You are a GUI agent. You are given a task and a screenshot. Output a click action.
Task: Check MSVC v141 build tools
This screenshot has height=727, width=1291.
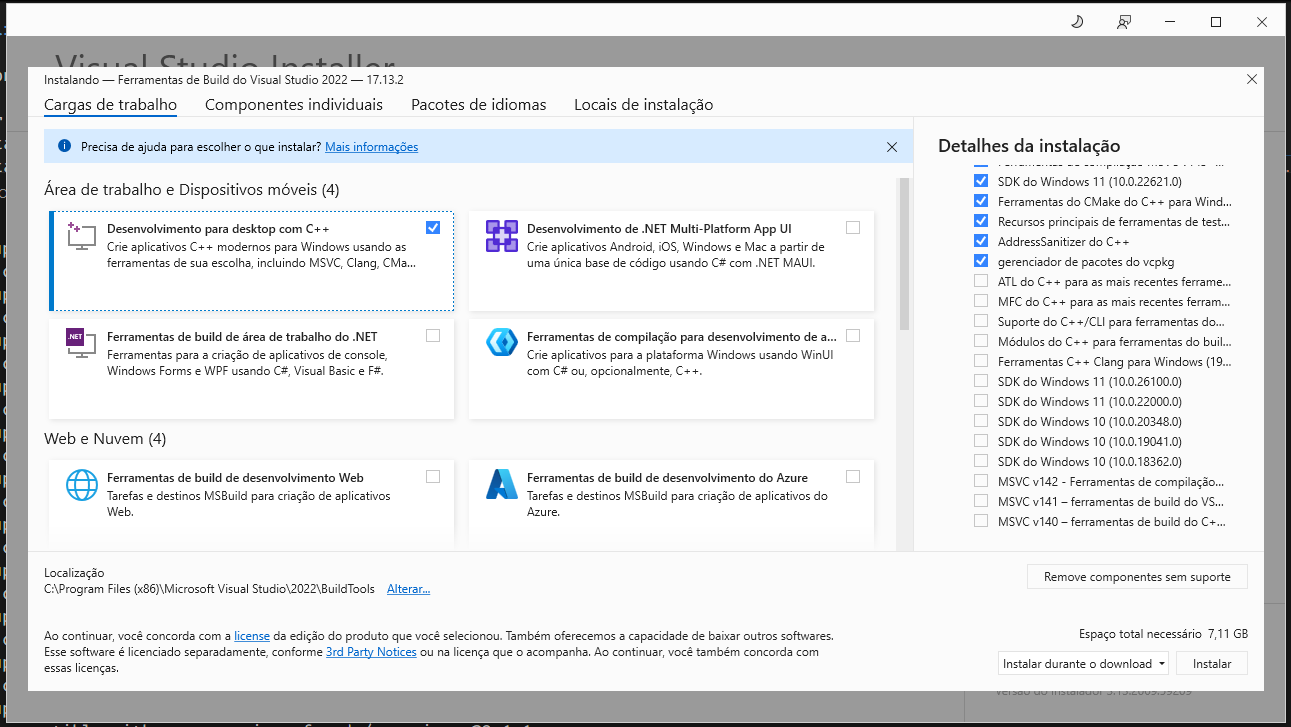980,501
